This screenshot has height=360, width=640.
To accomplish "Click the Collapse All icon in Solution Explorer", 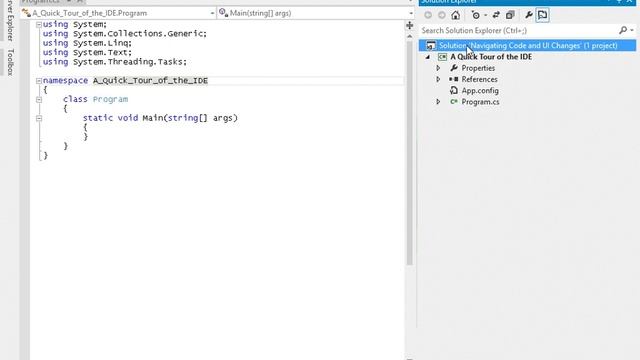I will pyautogui.click(x=510, y=15).
